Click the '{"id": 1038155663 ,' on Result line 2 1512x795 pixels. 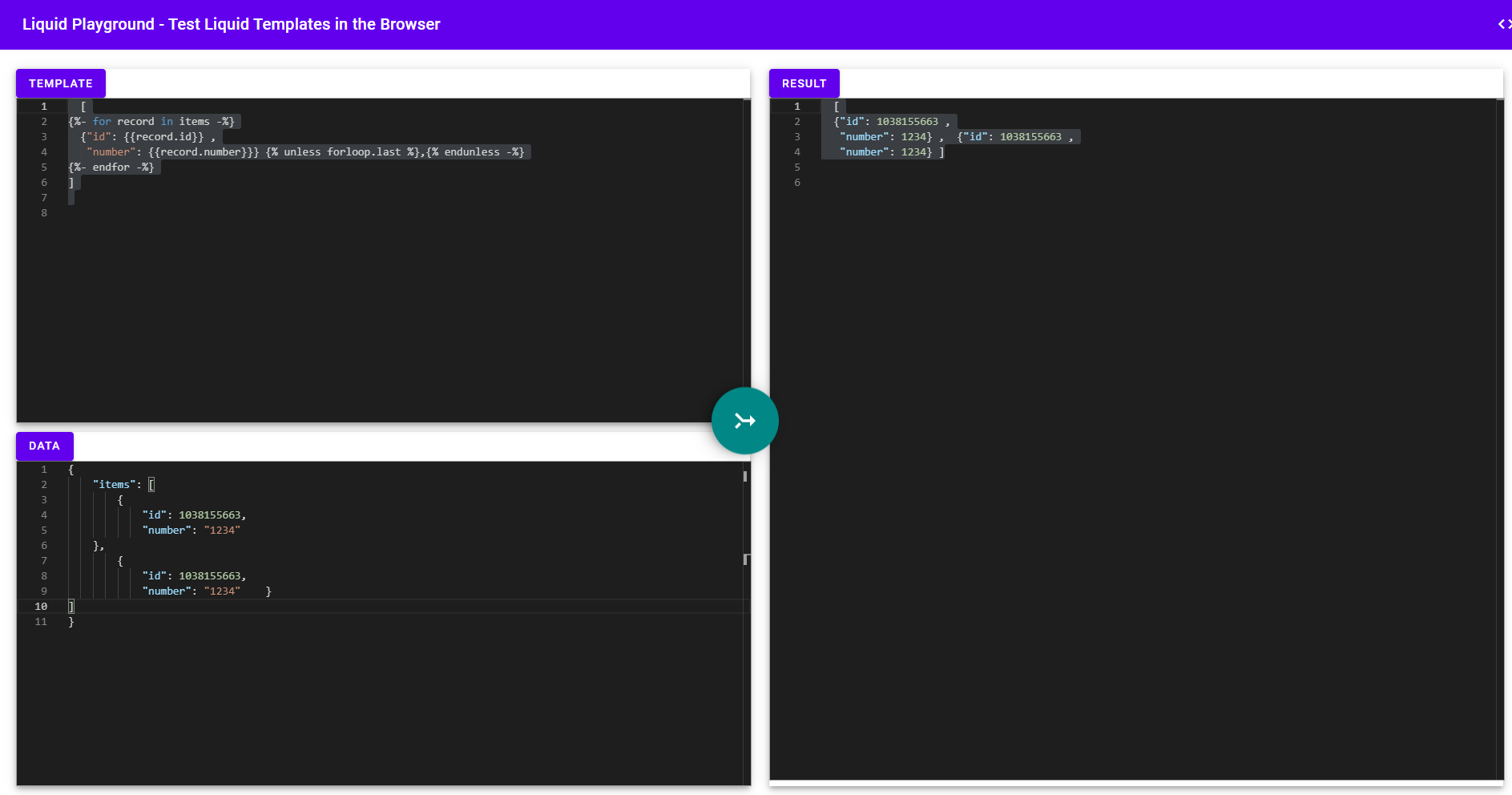[x=892, y=122]
